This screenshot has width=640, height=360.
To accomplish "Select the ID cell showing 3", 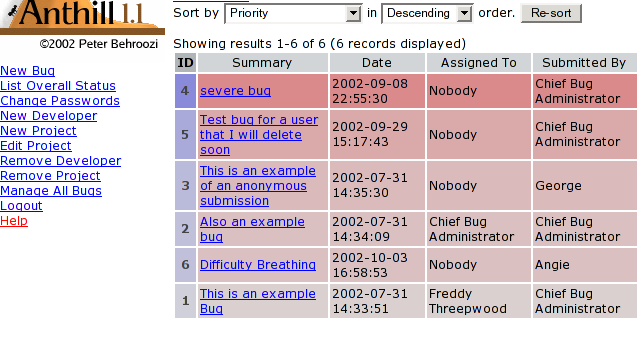I will coord(185,186).
